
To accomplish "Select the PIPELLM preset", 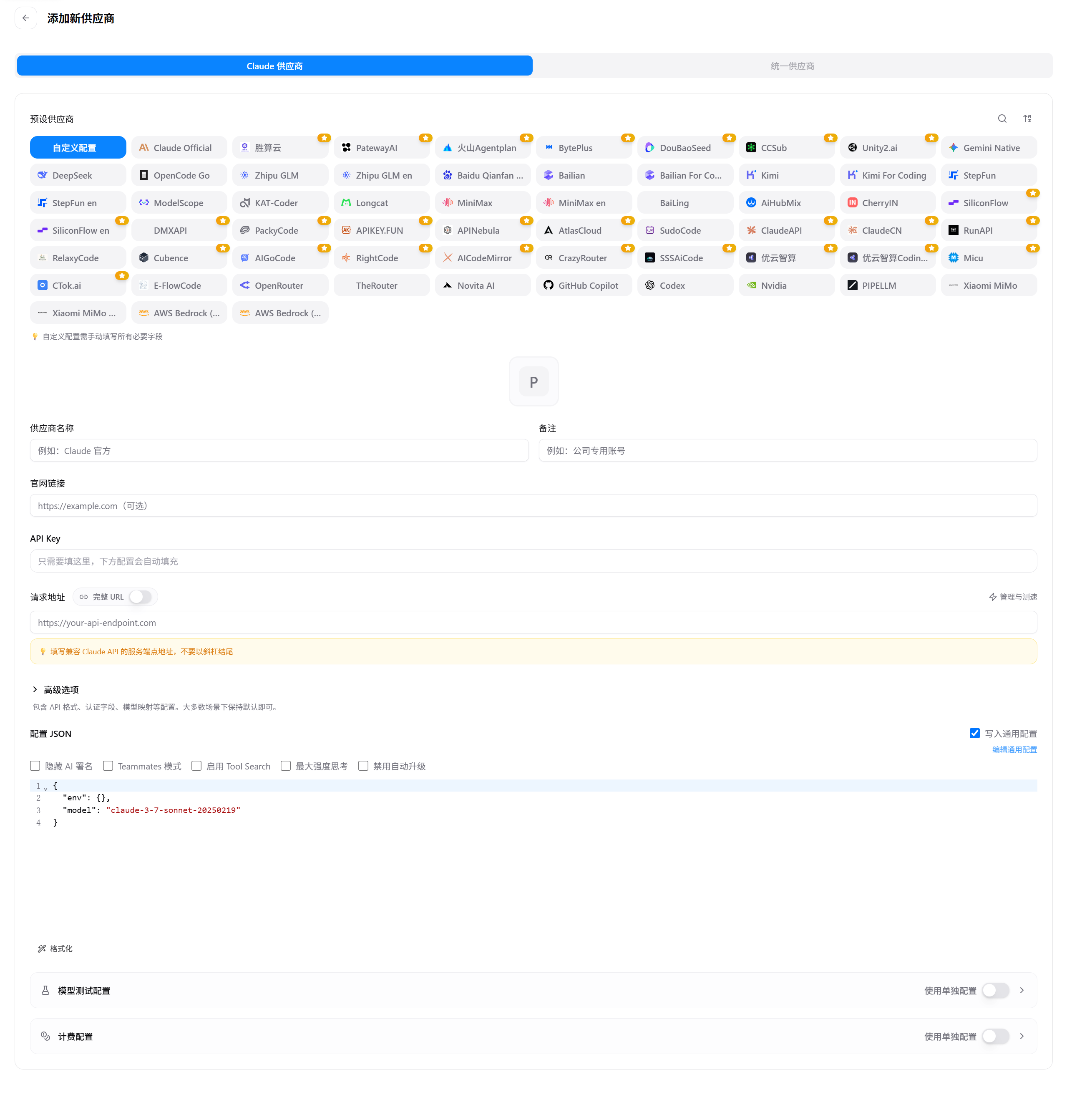I will point(888,285).
